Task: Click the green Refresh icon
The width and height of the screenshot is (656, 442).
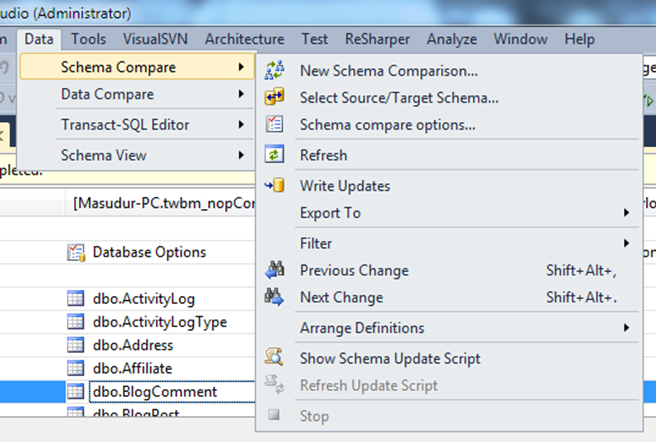Action: coord(273,155)
